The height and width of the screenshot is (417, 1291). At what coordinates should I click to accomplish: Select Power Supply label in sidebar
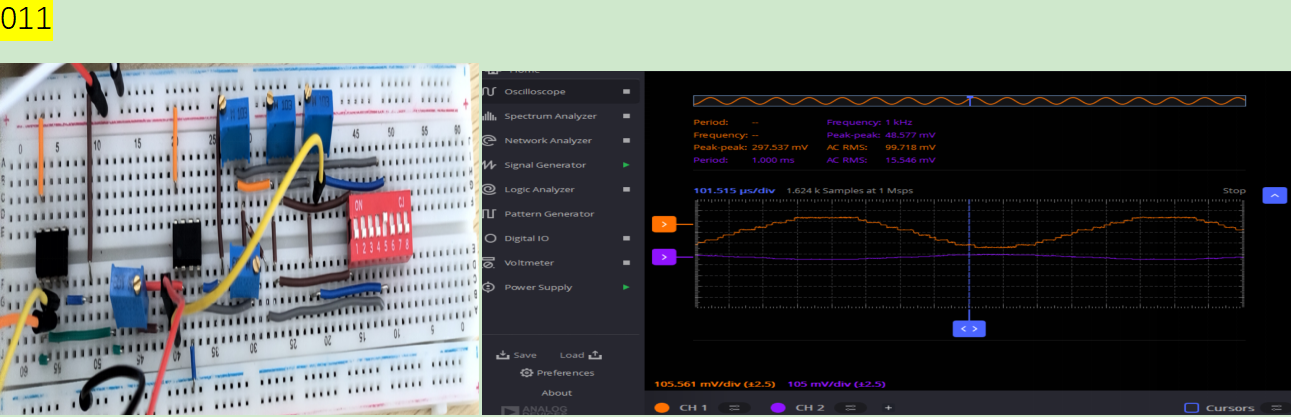(538, 288)
